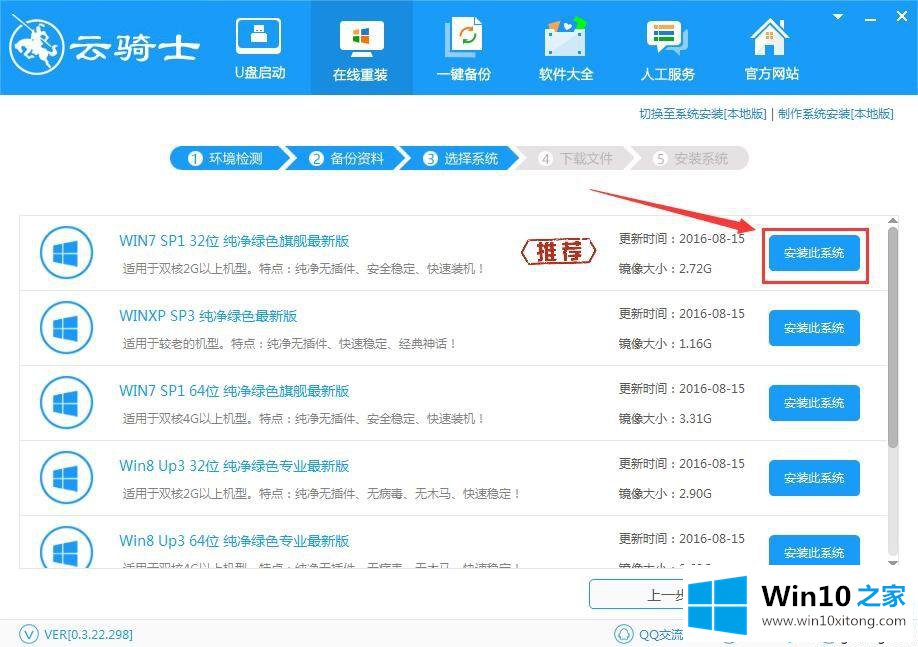Click scrollbar down arrow of system list
Image resolution: width=918 pixels, height=647 pixels.
coord(893,563)
